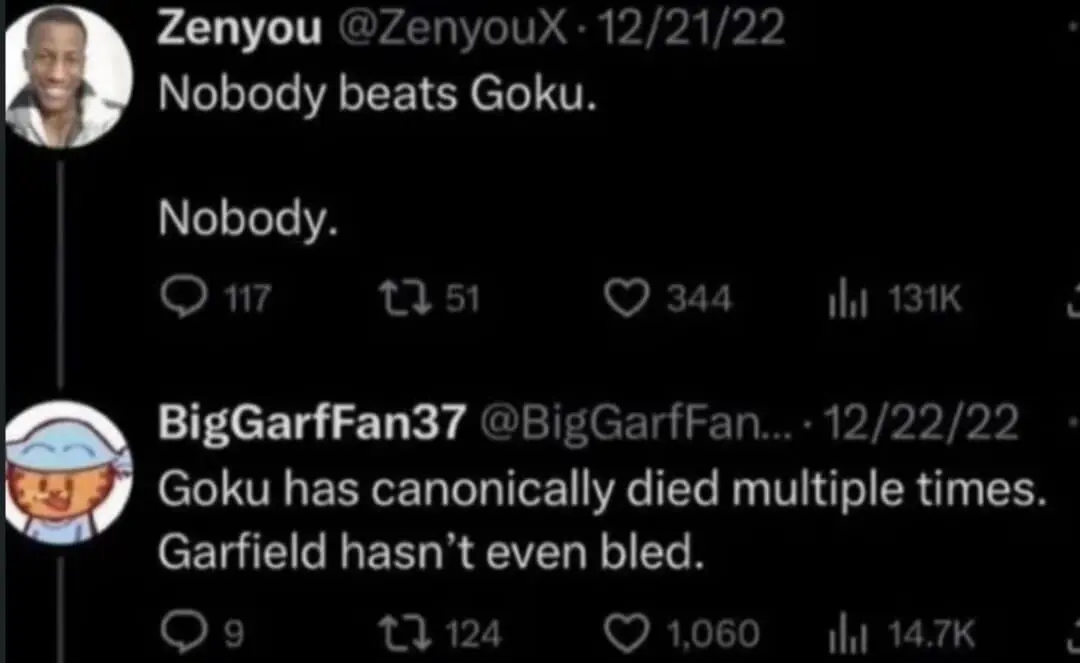
Task: Visit Zenyou's profile via display name
Action: pos(240,31)
